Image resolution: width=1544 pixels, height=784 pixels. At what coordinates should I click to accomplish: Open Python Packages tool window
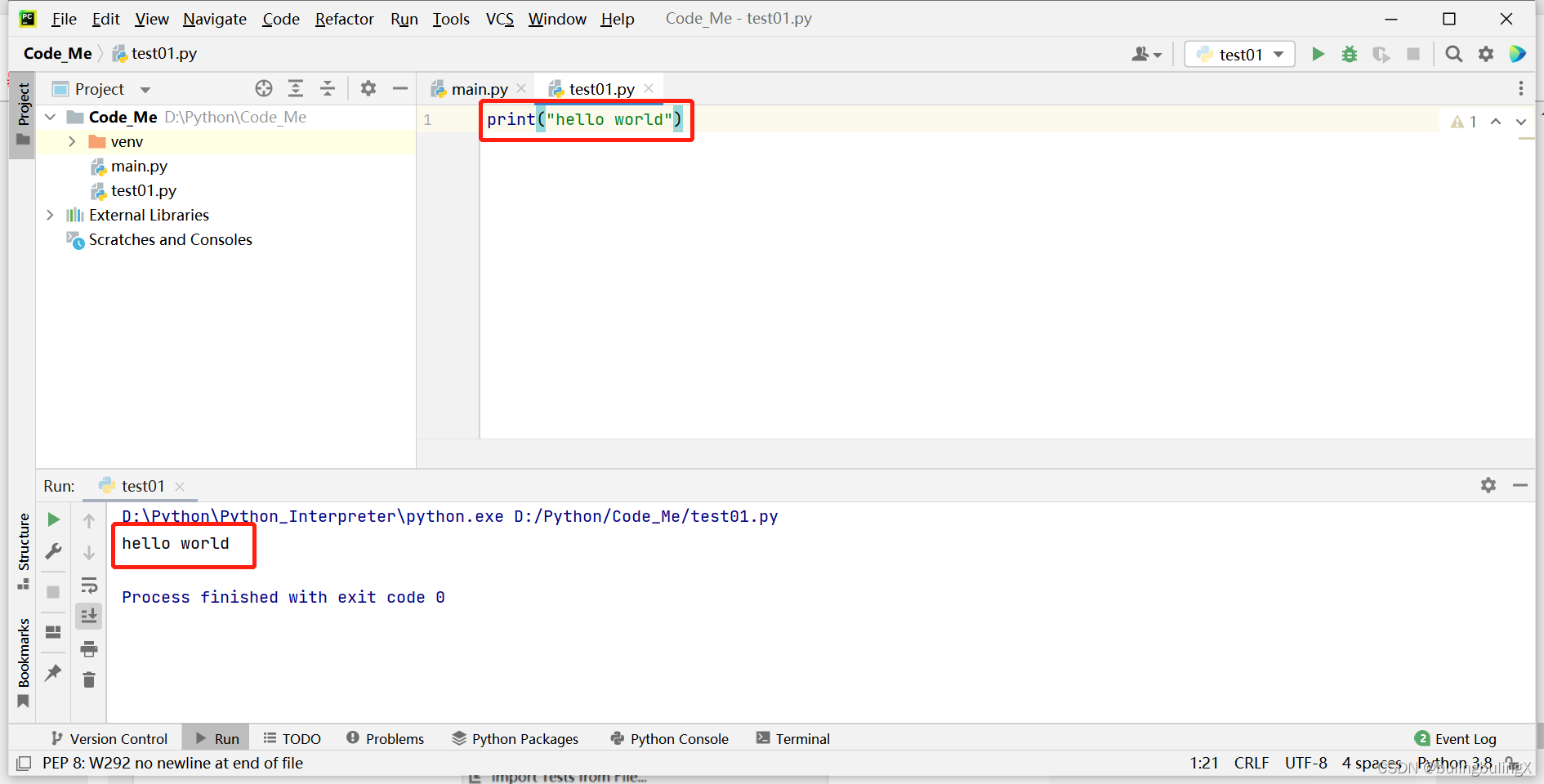pyautogui.click(x=515, y=738)
